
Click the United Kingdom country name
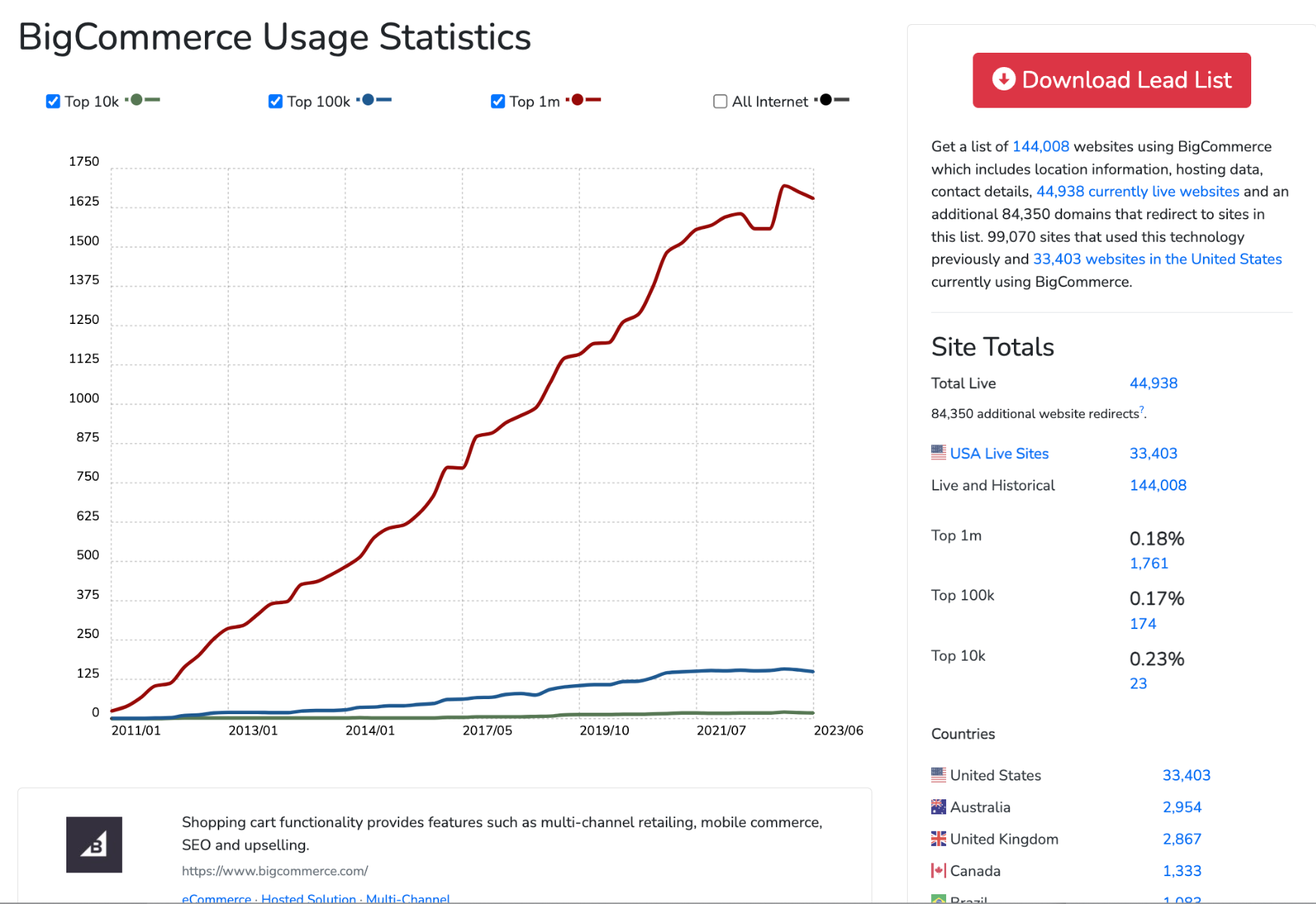pos(1004,839)
